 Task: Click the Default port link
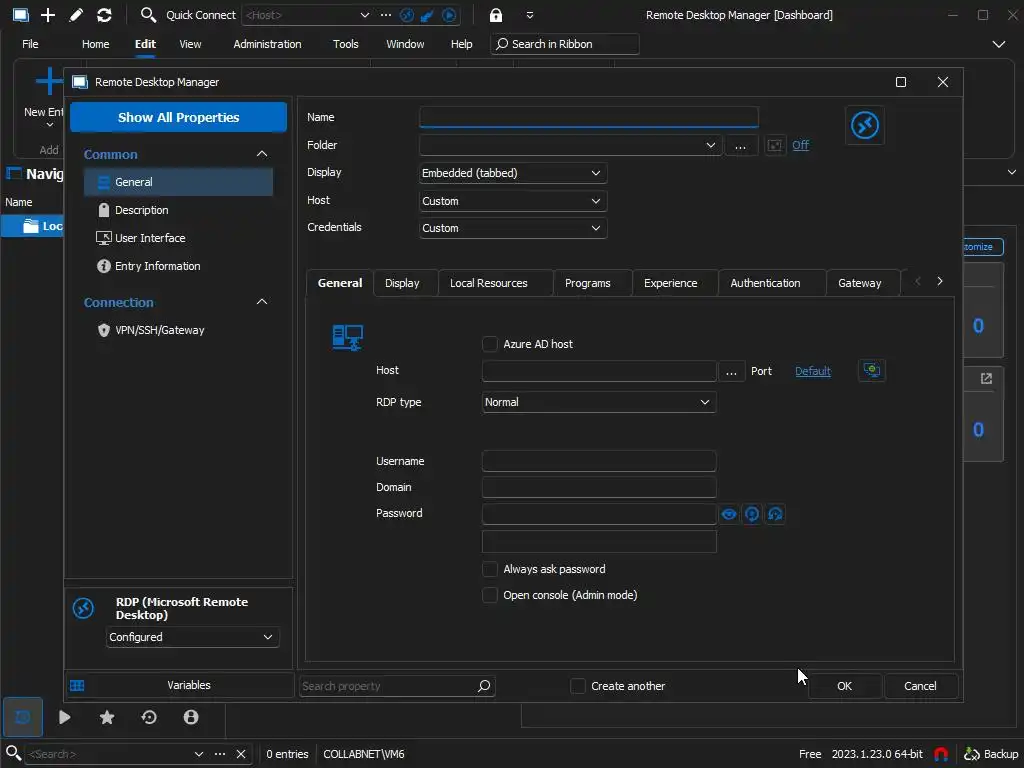(812, 371)
